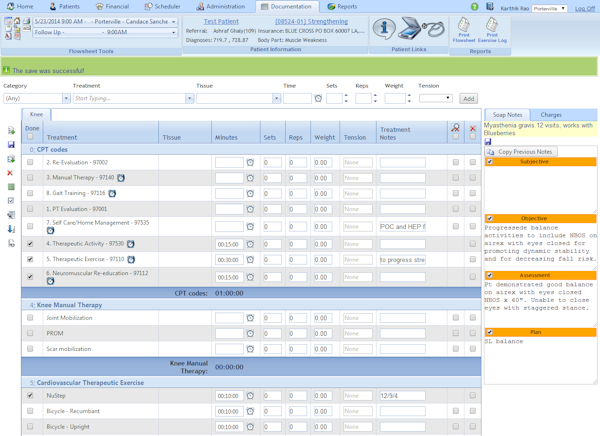
Task: Click the Print Flowsheet report icon
Action: 464,29
